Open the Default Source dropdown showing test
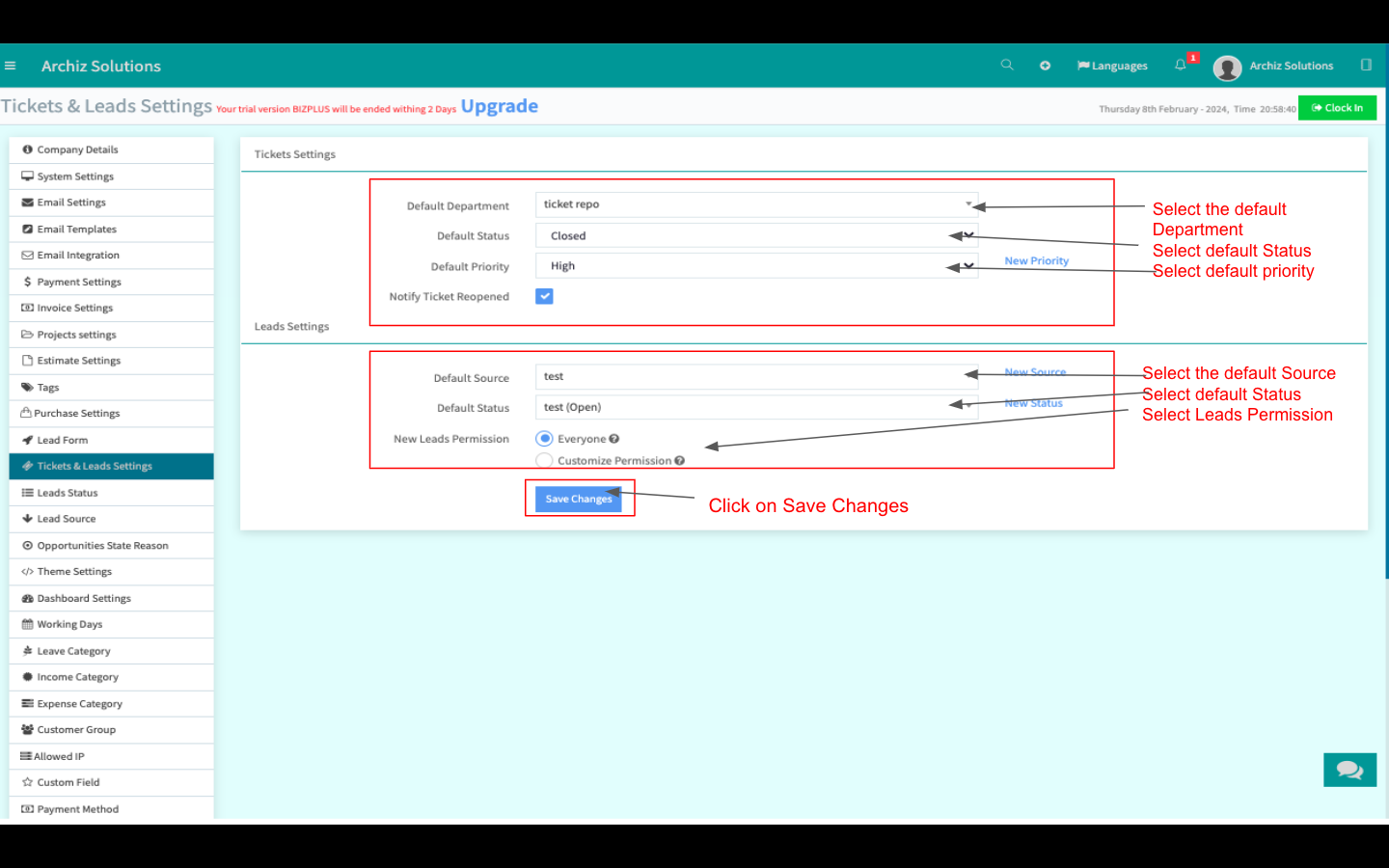The image size is (1389, 868). (755, 377)
